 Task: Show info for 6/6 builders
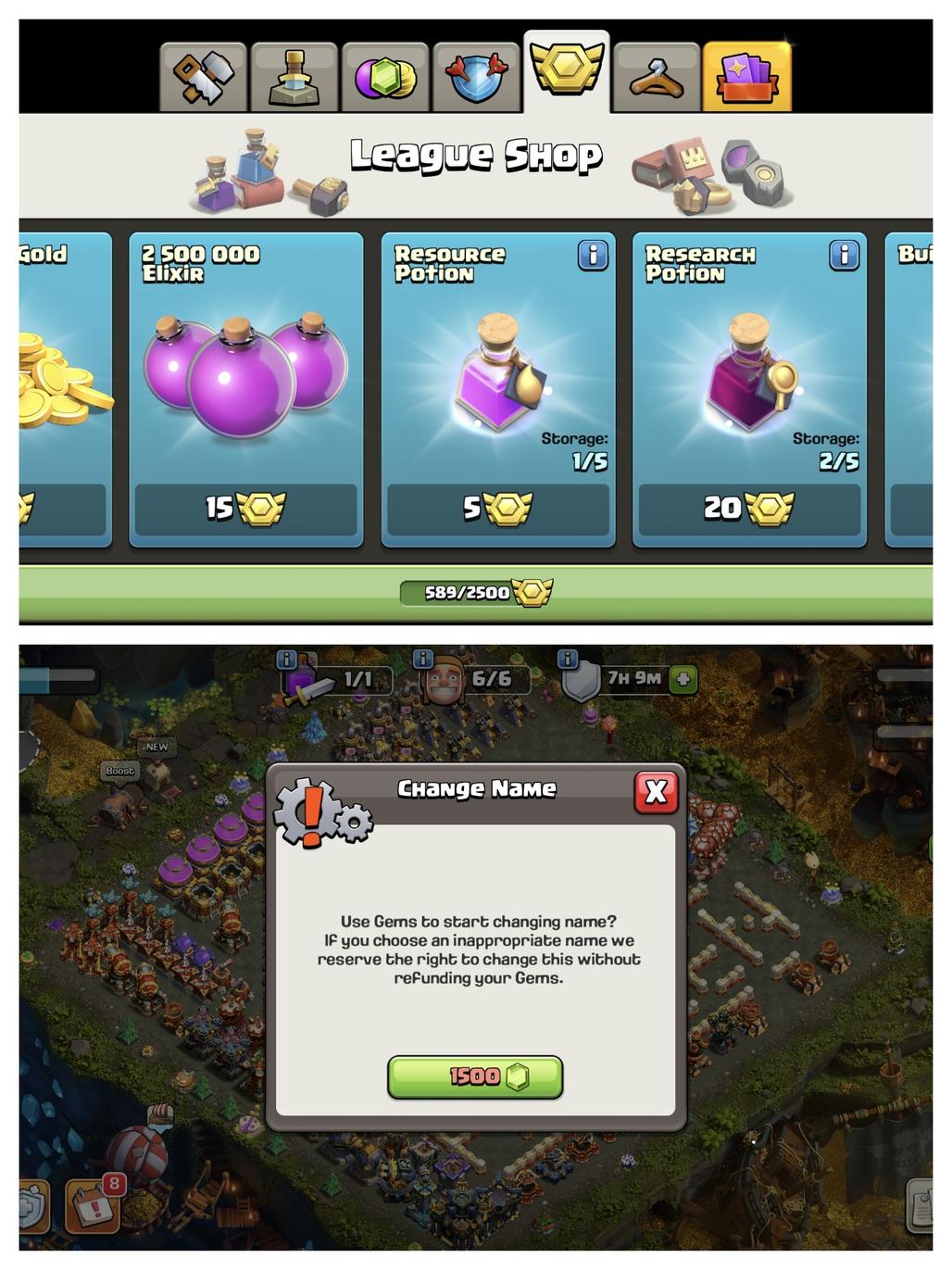[423, 660]
